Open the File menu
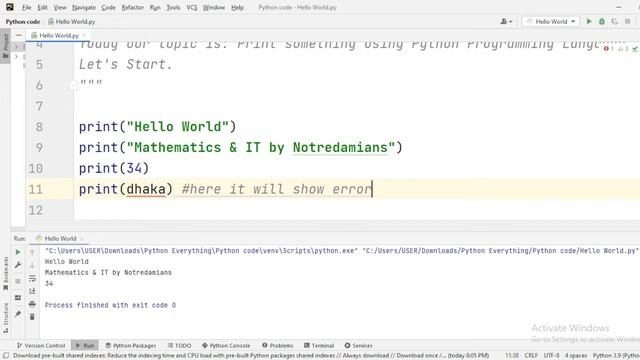 [27, 7]
